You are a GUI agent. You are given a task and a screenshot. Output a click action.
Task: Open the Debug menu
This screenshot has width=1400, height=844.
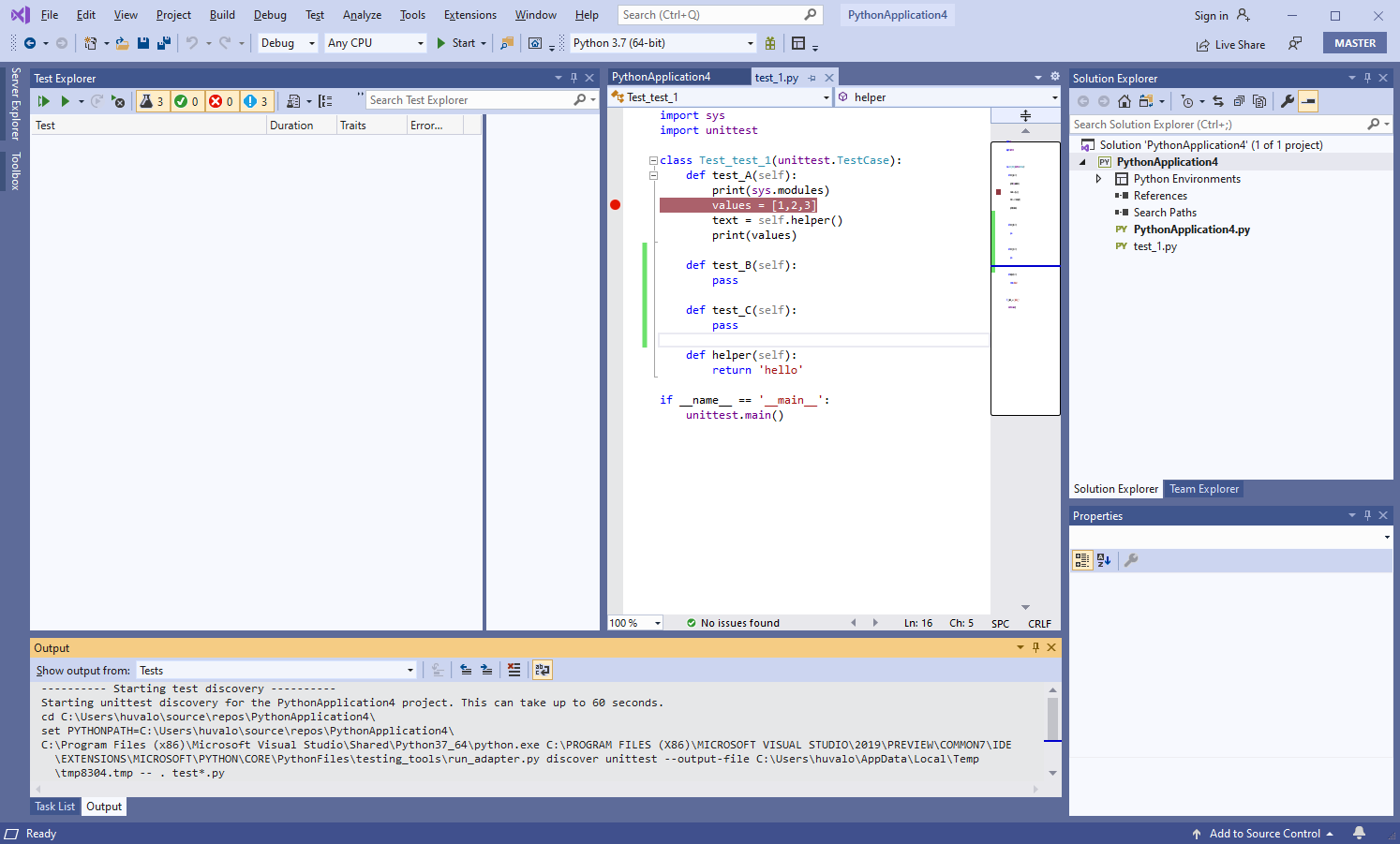click(x=270, y=14)
